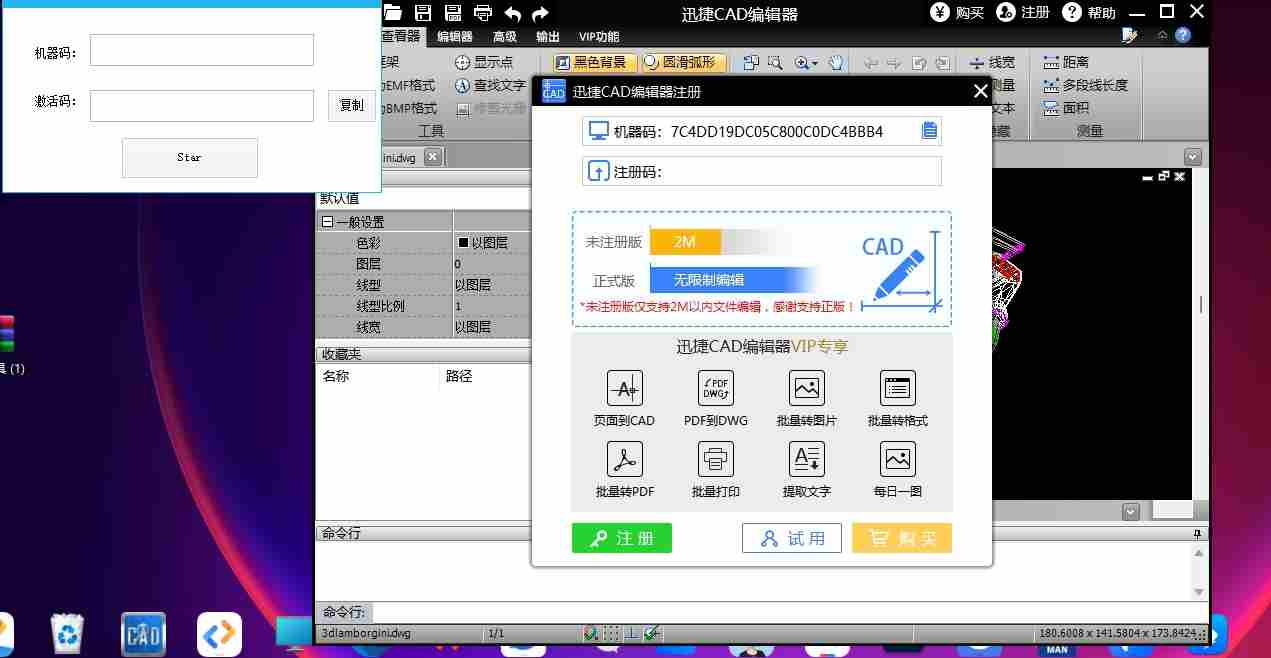Screen dimensions: 1271x658
Task: Switch to the 高级 ribbon tab
Action: [x=505, y=36]
